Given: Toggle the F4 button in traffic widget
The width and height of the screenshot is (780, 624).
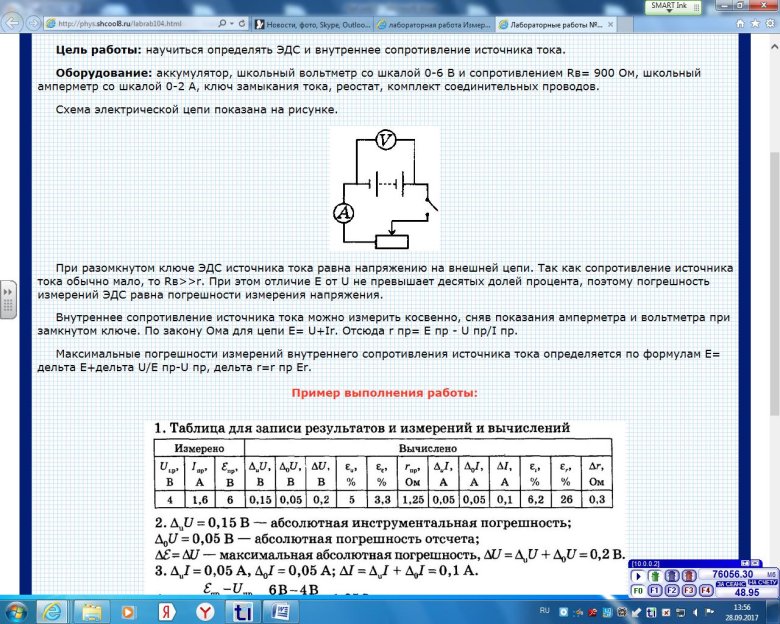Looking at the screenshot, I should 707,590.
